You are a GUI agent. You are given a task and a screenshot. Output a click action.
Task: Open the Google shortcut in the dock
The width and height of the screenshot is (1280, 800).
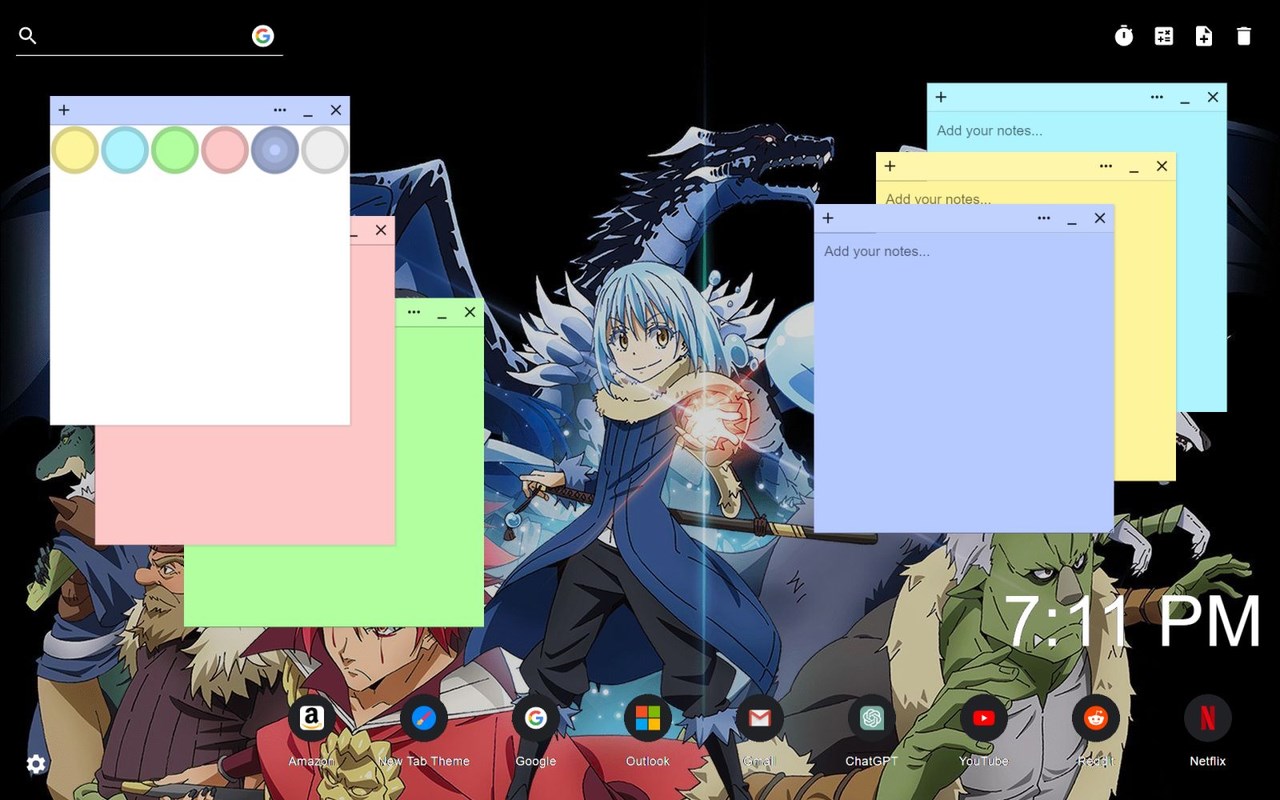click(536, 718)
